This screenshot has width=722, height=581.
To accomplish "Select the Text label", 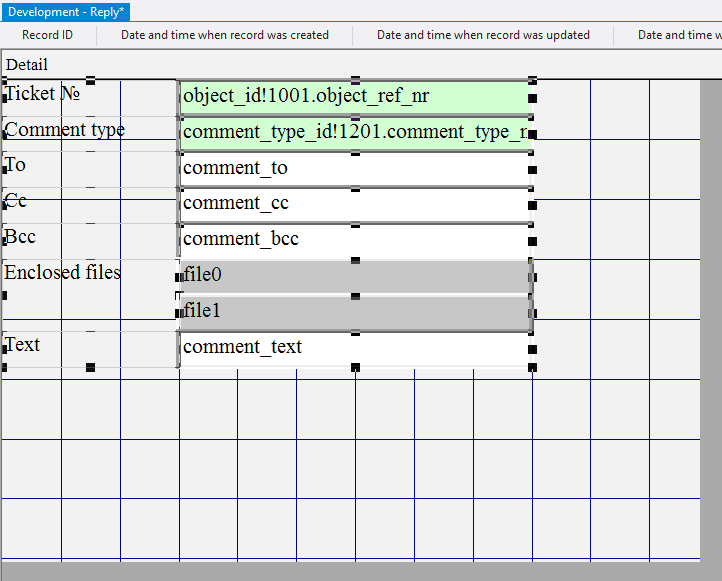I will [x=23, y=345].
